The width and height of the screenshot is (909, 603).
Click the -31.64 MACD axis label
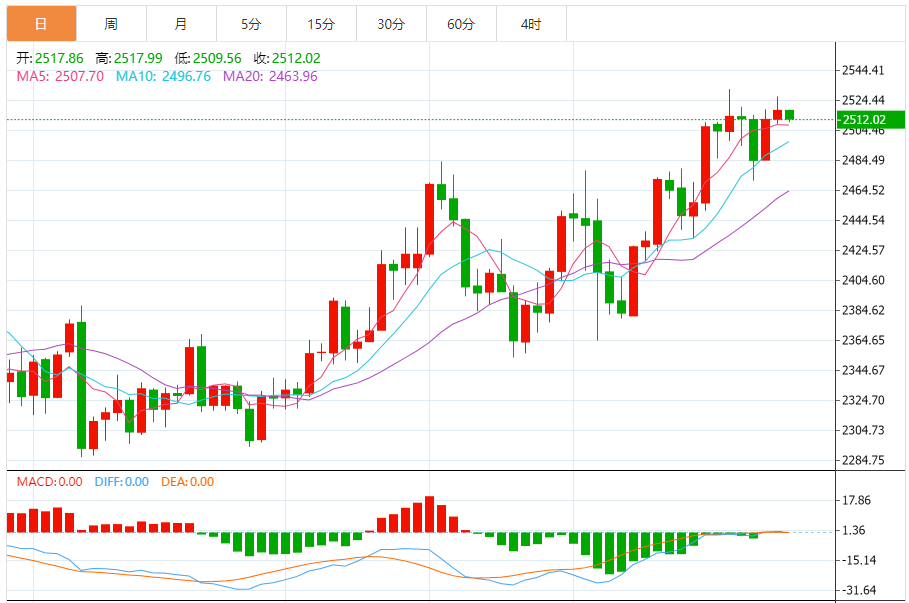[859, 590]
